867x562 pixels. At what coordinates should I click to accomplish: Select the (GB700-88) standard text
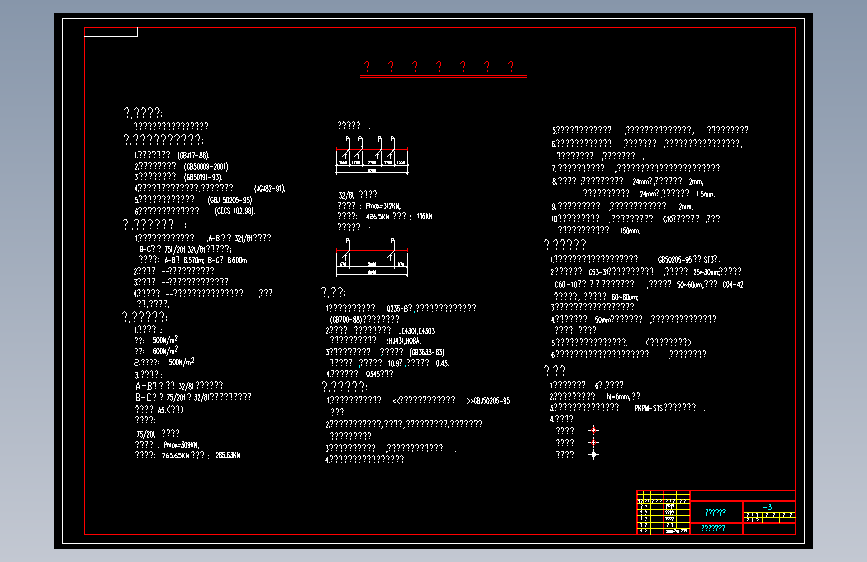pyautogui.click(x=346, y=319)
